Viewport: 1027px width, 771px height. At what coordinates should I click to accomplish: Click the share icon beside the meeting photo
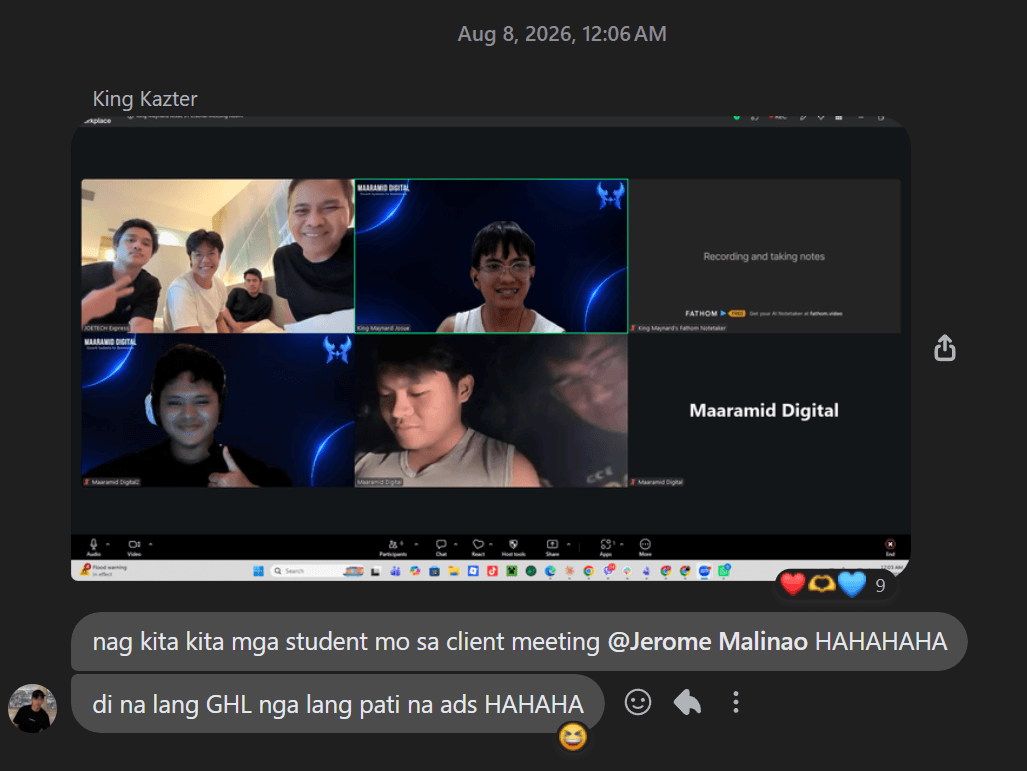click(x=944, y=348)
